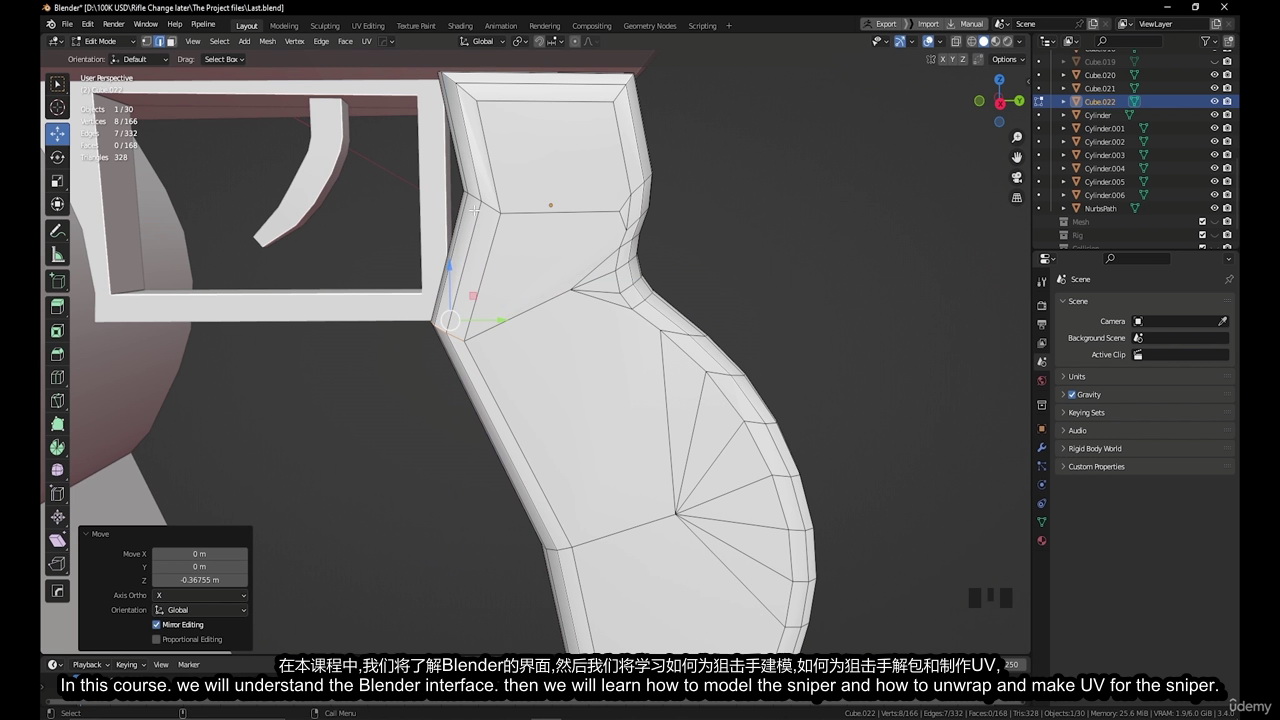This screenshot has height=720, width=1280.
Task: Toggle X-ray display in viewport header
Action: pyautogui.click(x=956, y=41)
